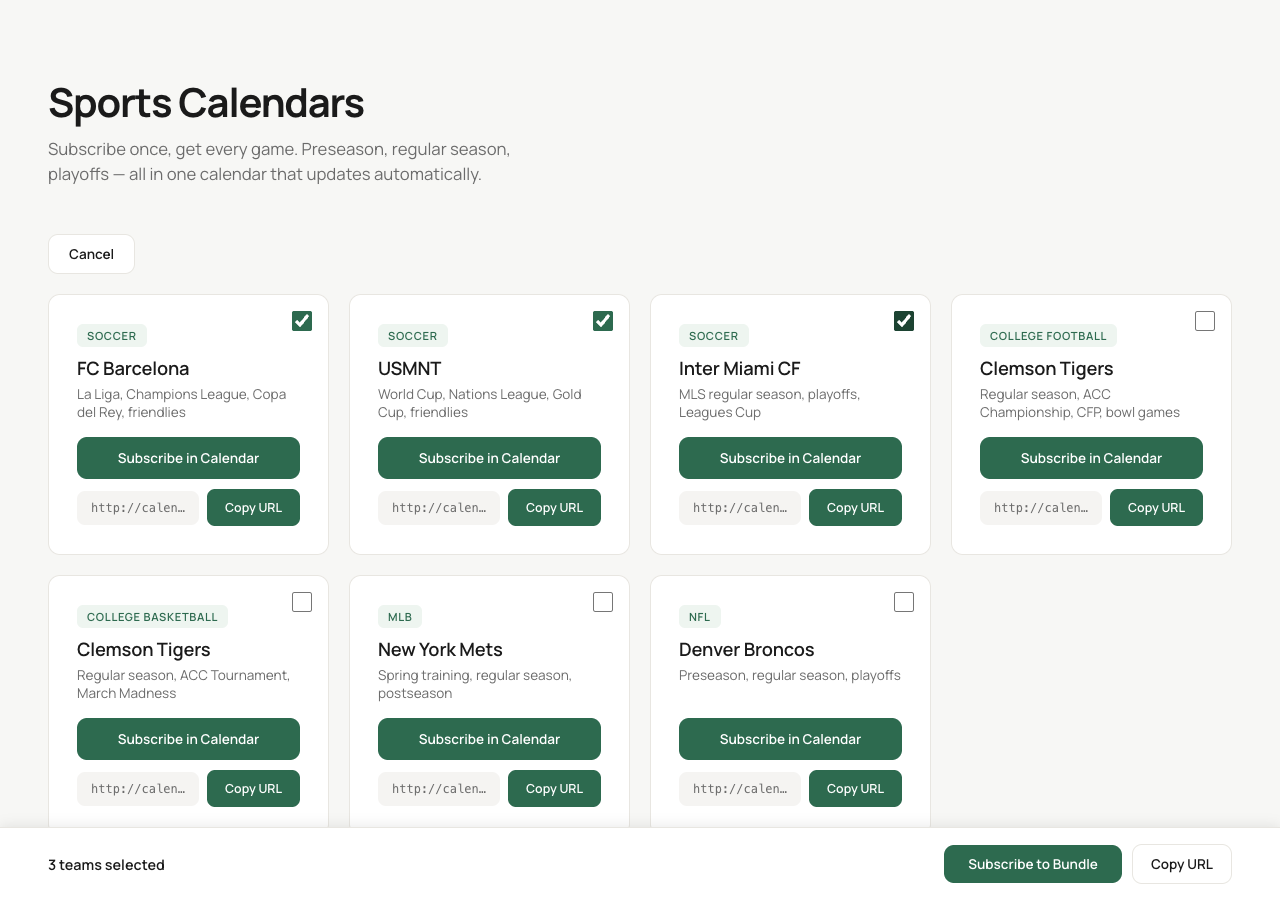Focus the Inter Miami CF URL field
Screen dimensions: 1280x900
(x=740, y=508)
